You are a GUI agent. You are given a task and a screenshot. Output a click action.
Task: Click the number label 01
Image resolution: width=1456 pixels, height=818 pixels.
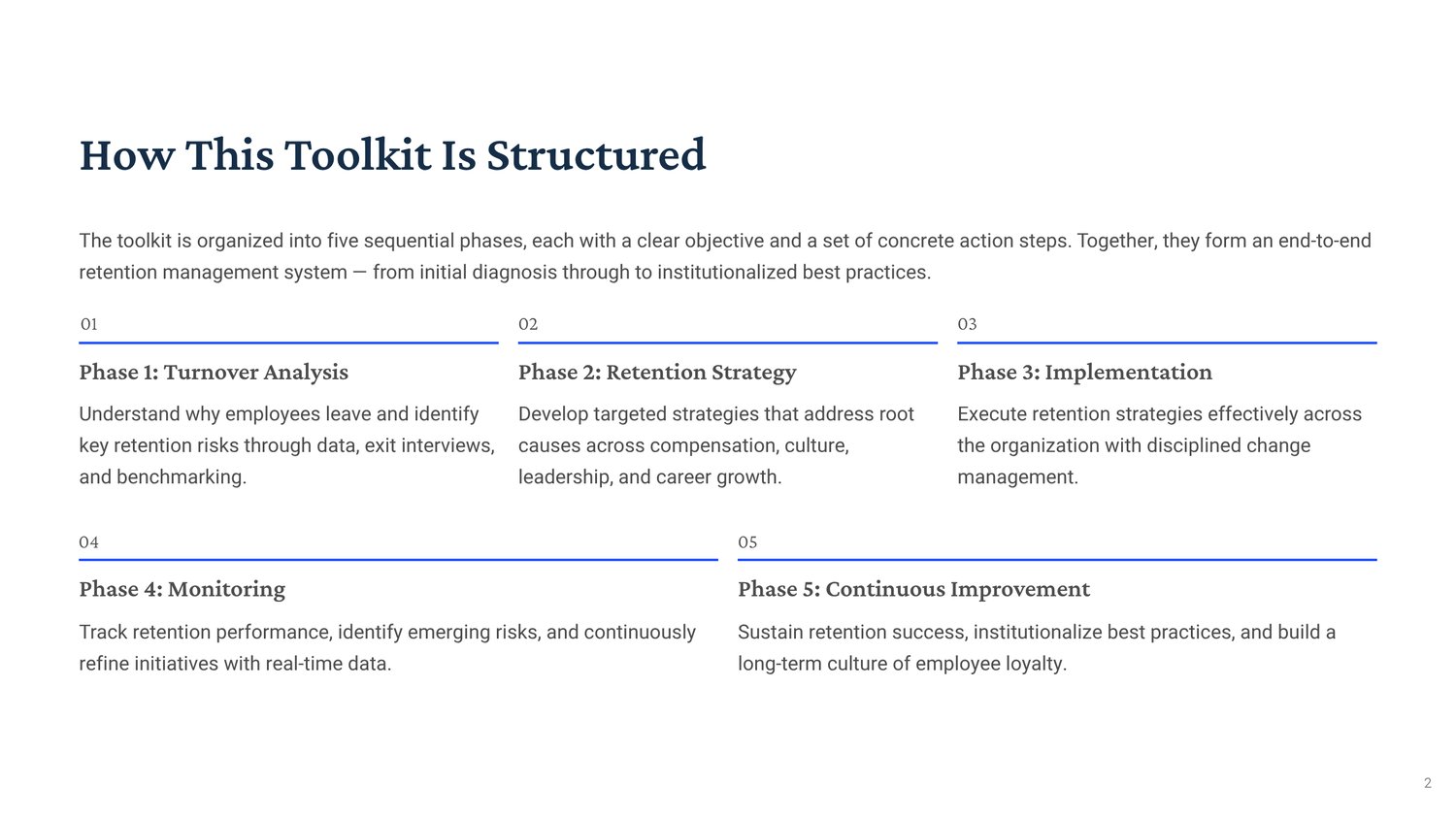tap(88, 324)
